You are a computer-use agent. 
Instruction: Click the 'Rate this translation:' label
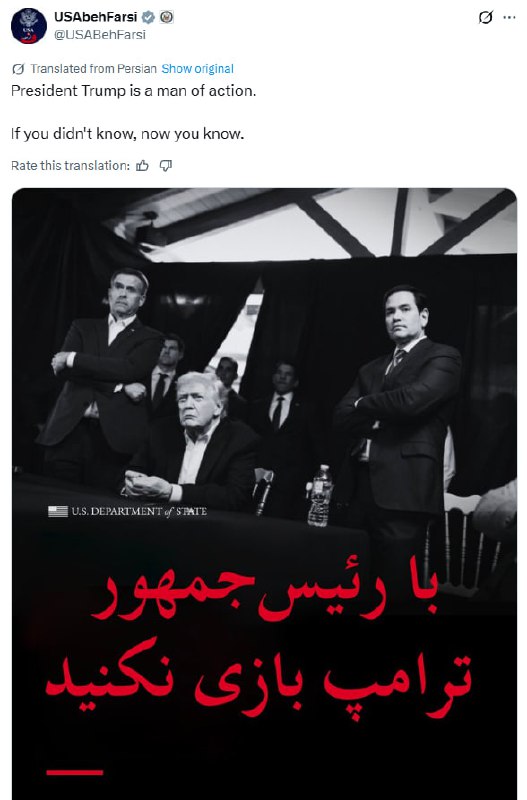coord(70,166)
